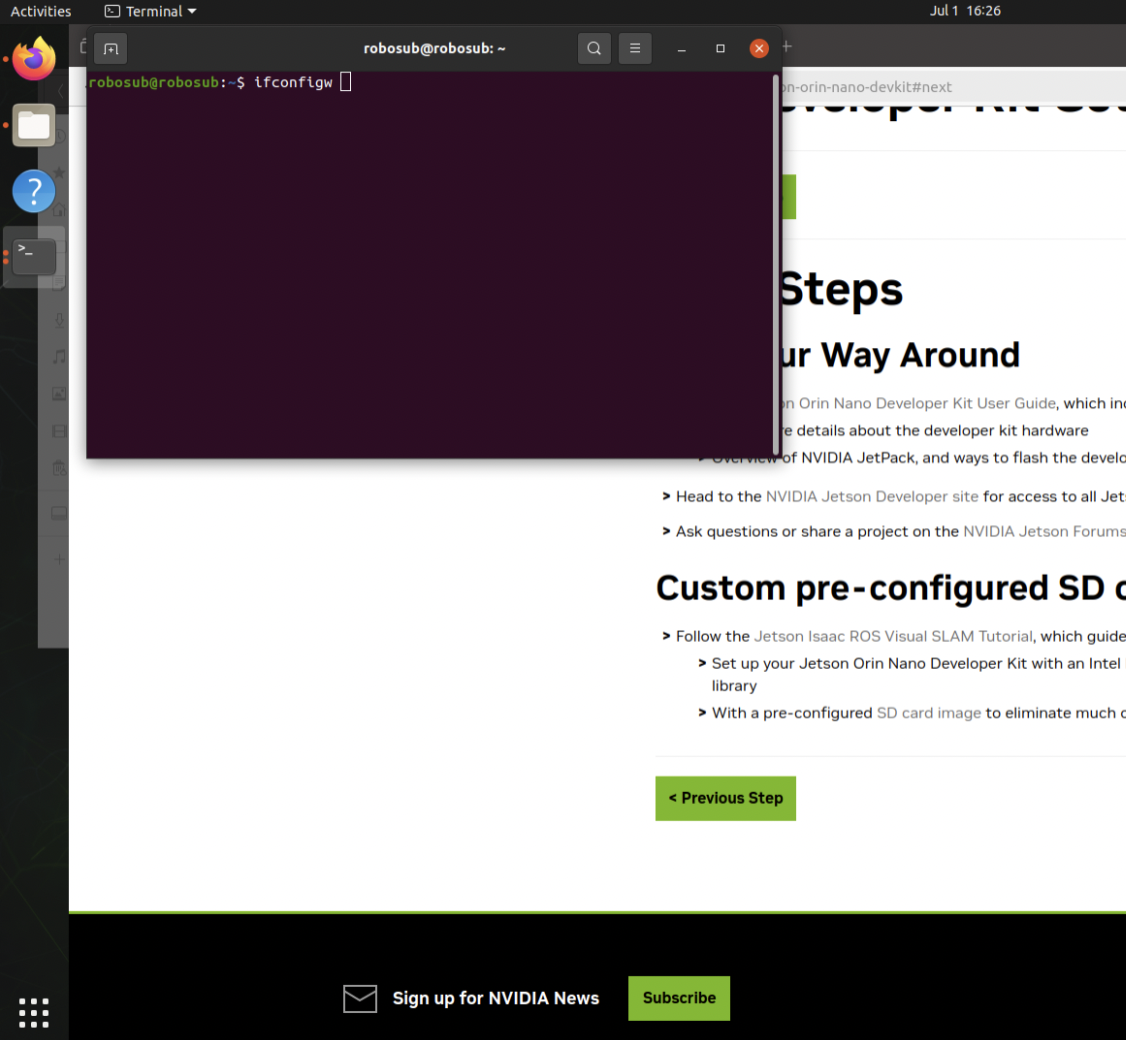
Task: Open the terminal hamburger menu
Action: [635, 49]
